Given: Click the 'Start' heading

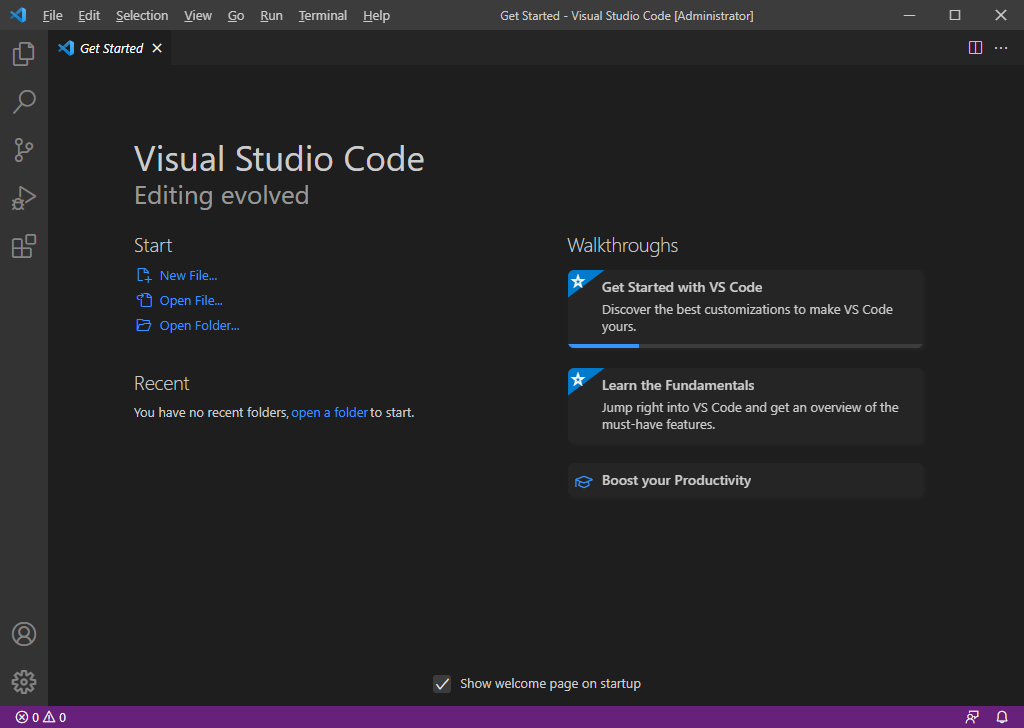Looking at the screenshot, I should (x=153, y=245).
